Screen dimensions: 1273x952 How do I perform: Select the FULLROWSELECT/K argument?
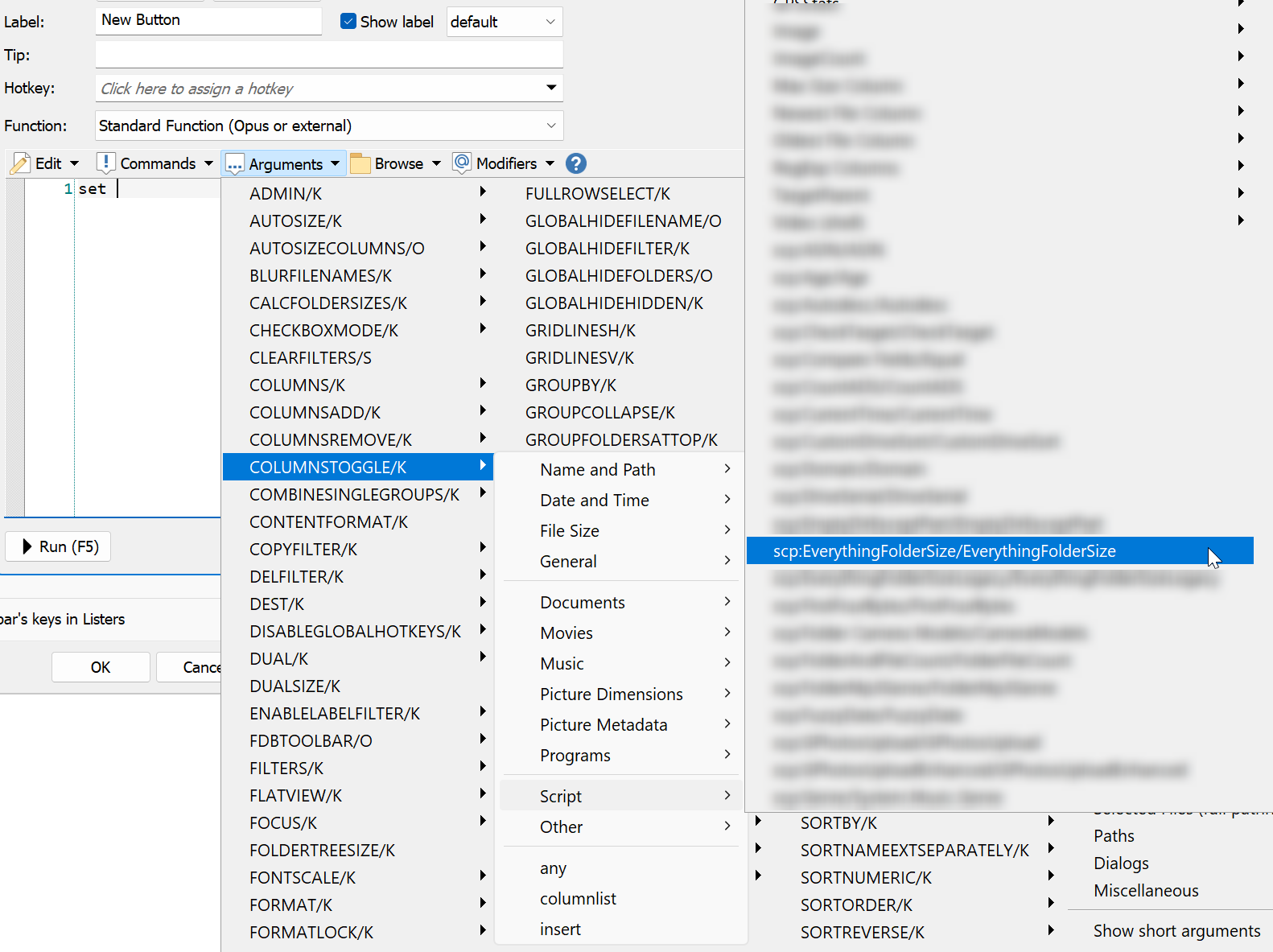point(598,193)
